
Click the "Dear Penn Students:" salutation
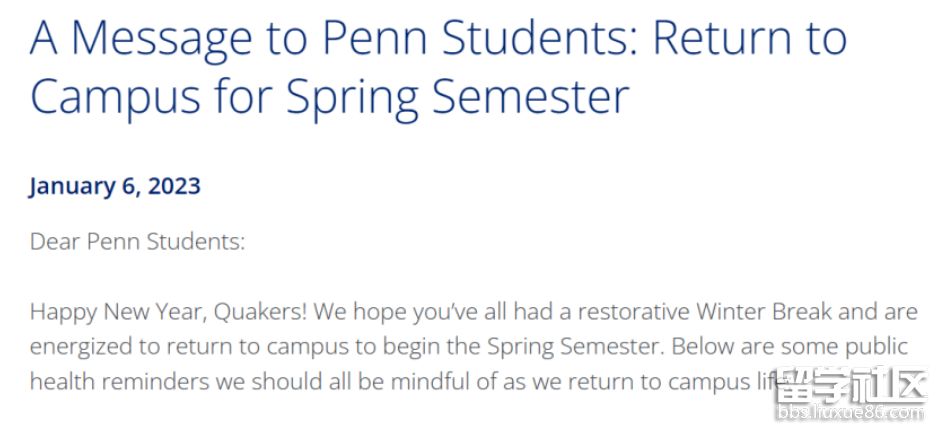click(137, 241)
